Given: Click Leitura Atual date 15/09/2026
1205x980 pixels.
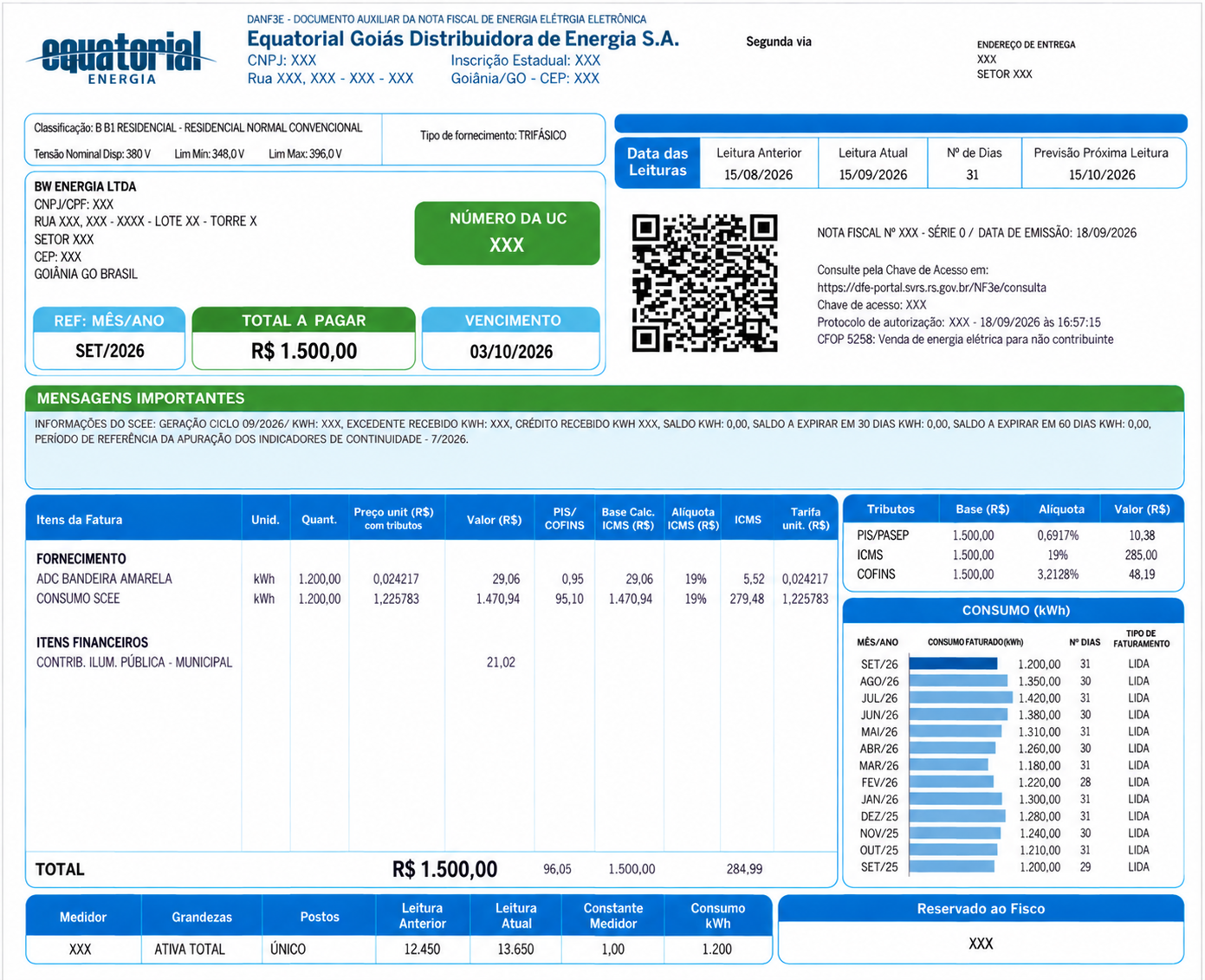Looking at the screenshot, I should (872, 175).
